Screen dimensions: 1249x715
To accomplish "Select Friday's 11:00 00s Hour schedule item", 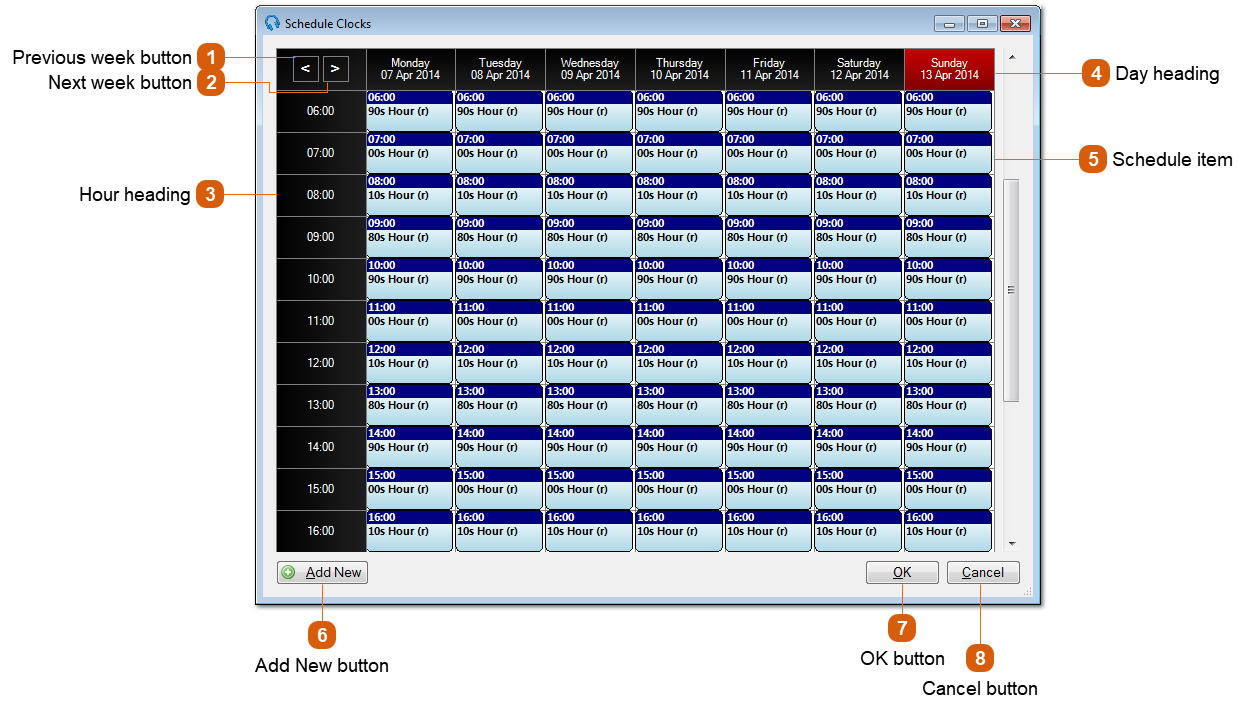I will tap(767, 320).
